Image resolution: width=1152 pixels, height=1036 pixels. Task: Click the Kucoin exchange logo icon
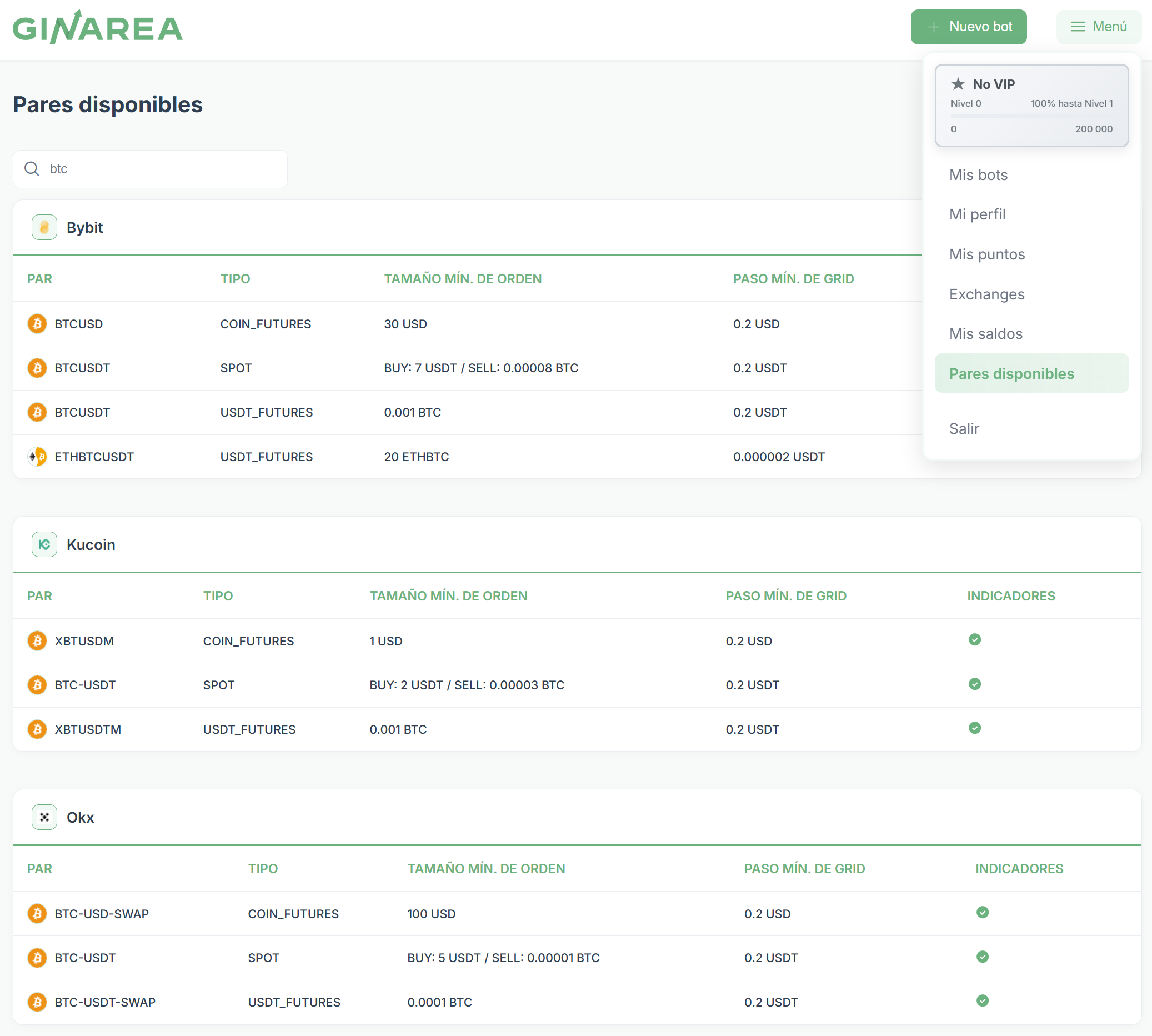click(x=44, y=545)
